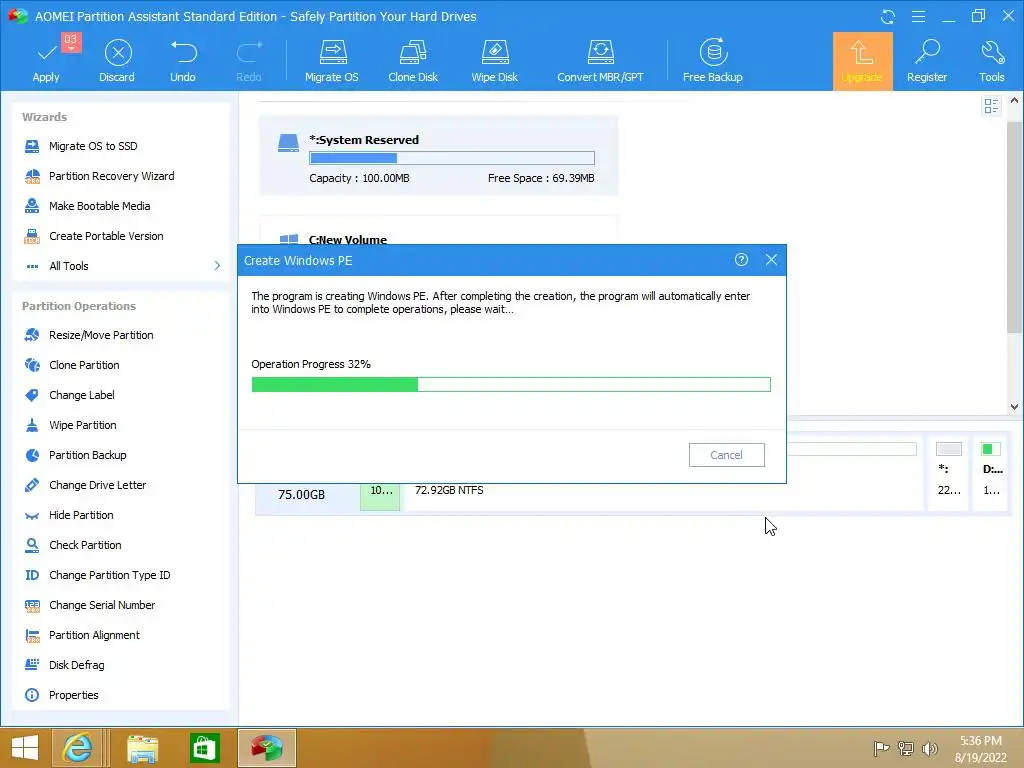This screenshot has height=768, width=1024.
Task: Open partition Properties
Action: (73, 696)
